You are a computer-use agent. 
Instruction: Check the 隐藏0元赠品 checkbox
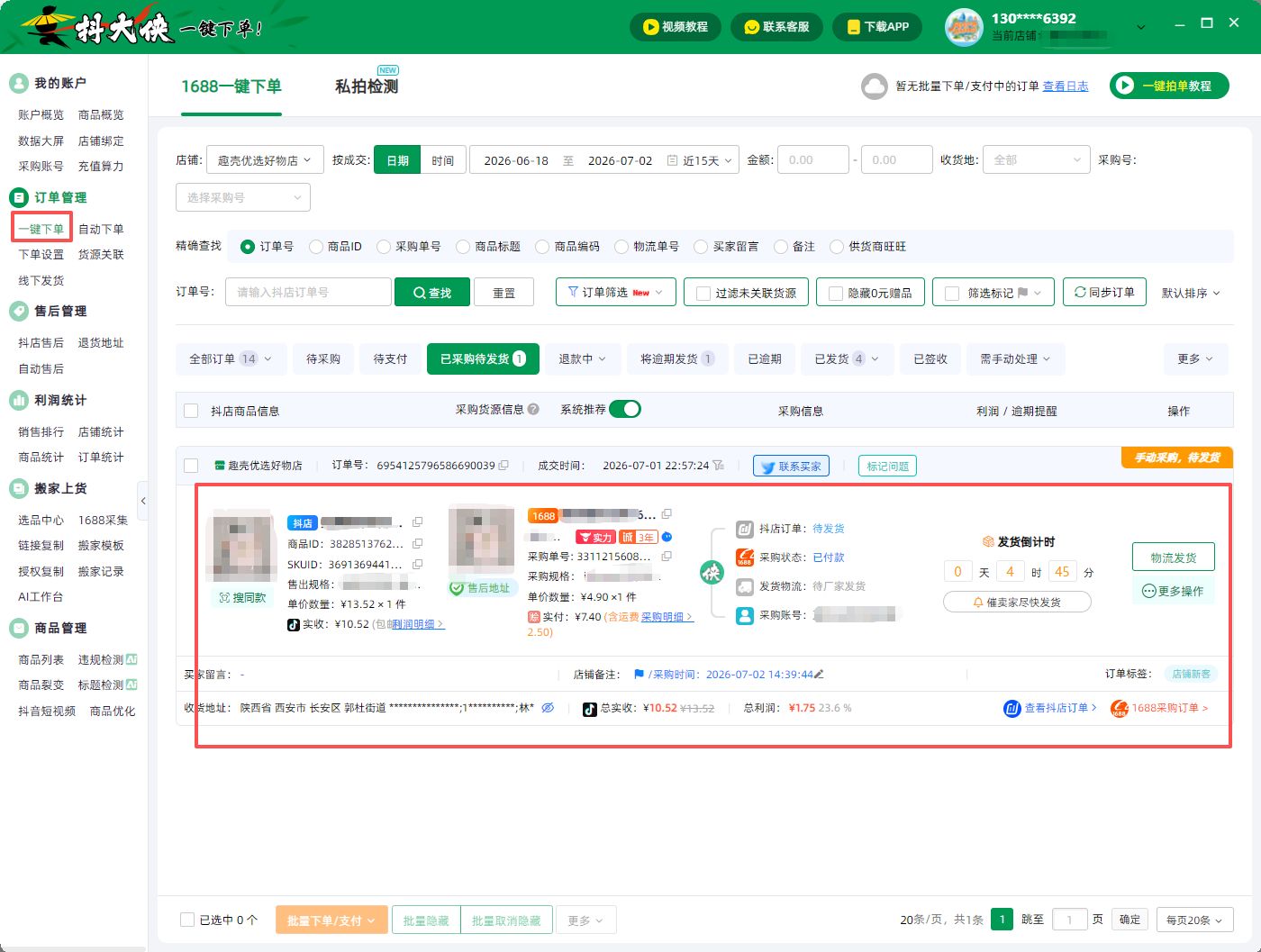(835, 294)
